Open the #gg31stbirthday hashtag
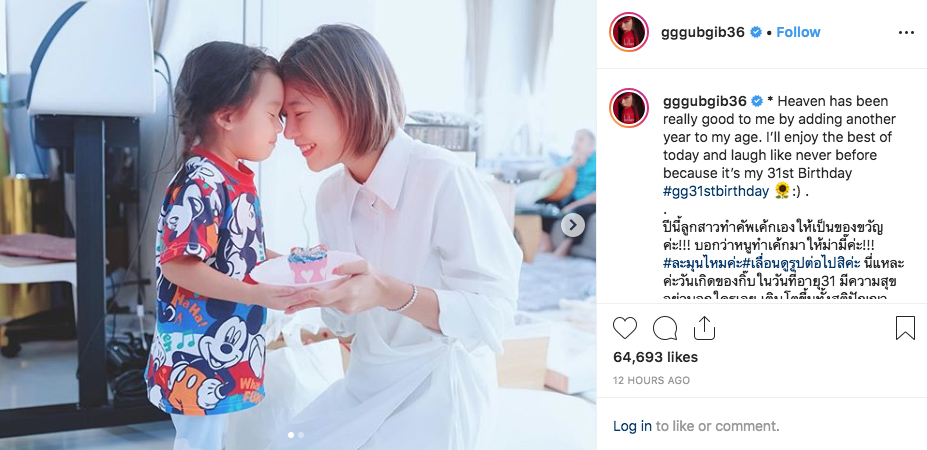This screenshot has width=927, height=450. [716, 191]
